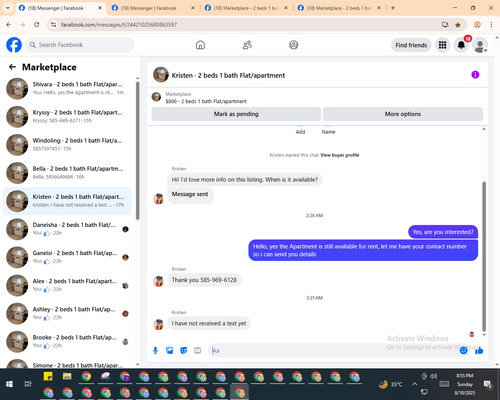Open View buyer profile link
Viewport: 500px width, 400px height.
tap(340, 155)
